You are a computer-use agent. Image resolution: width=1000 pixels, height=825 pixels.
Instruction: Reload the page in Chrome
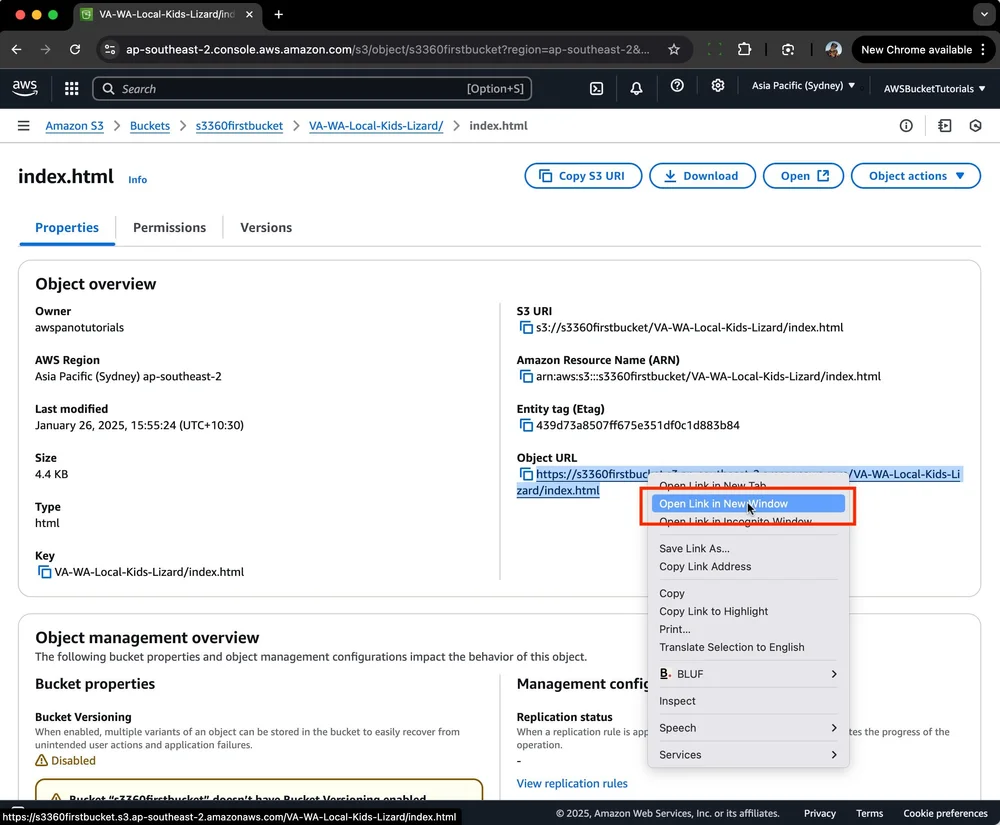(x=75, y=50)
